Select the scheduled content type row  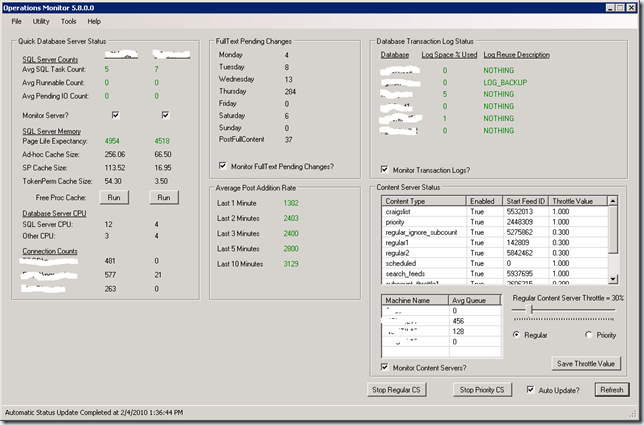point(494,263)
